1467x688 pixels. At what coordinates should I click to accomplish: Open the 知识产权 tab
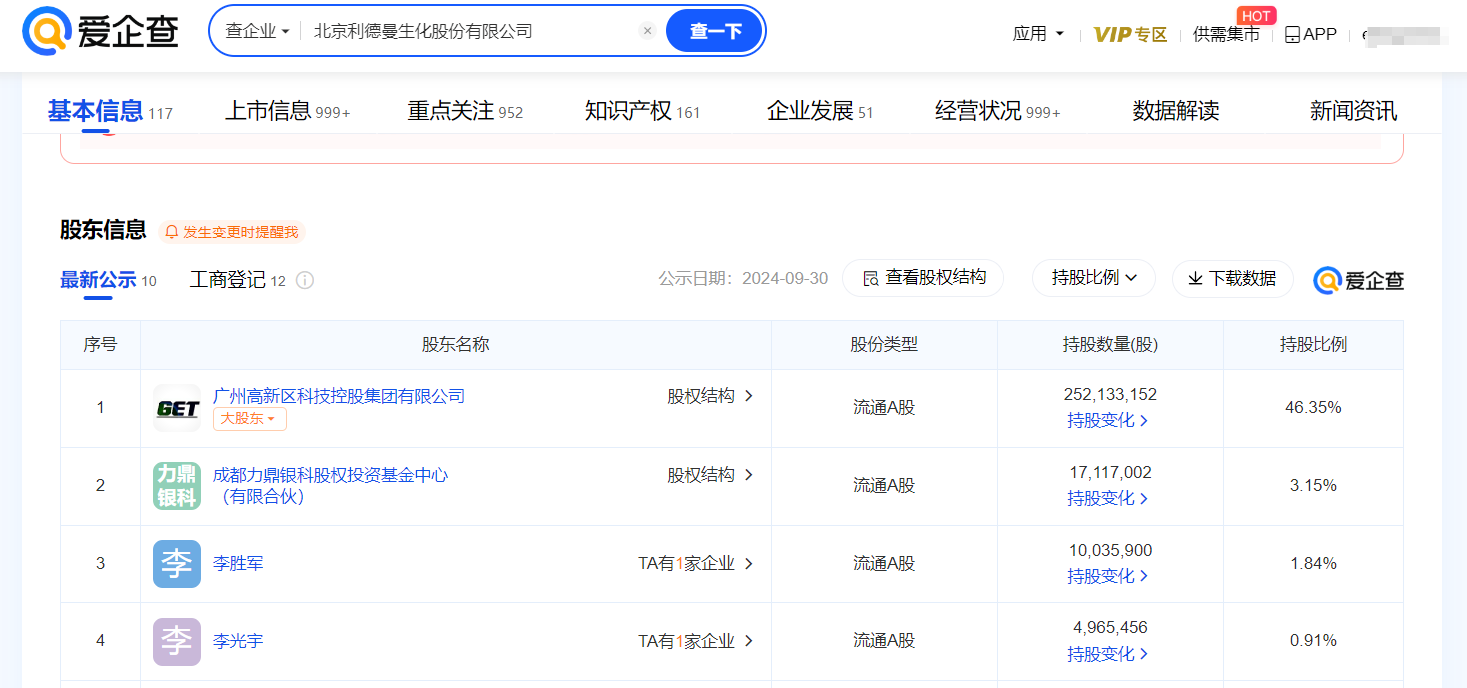pos(642,111)
